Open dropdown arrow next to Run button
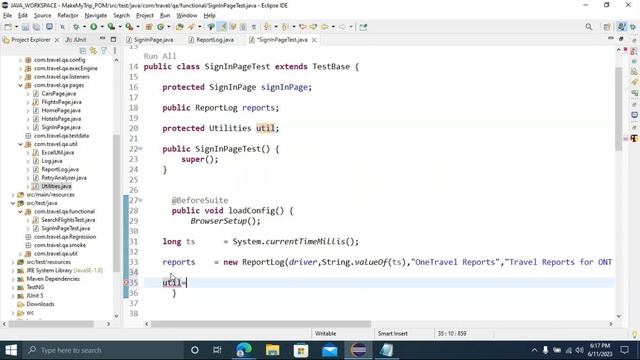The image size is (640, 360). (102, 27)
